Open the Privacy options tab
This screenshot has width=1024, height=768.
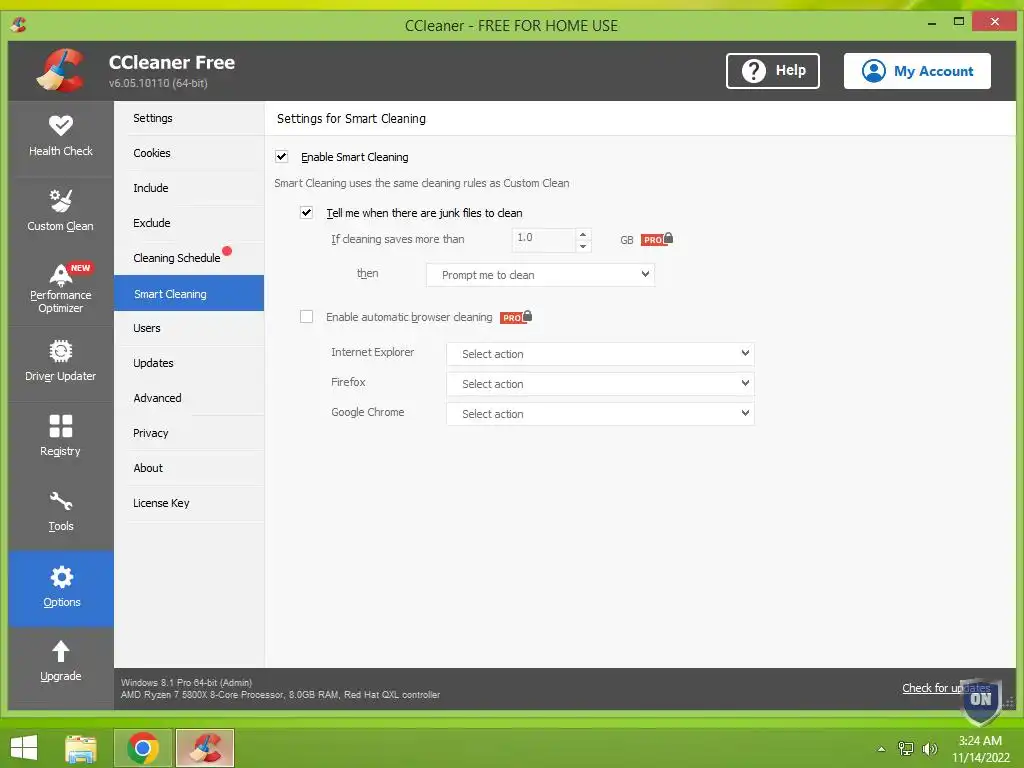189,433
